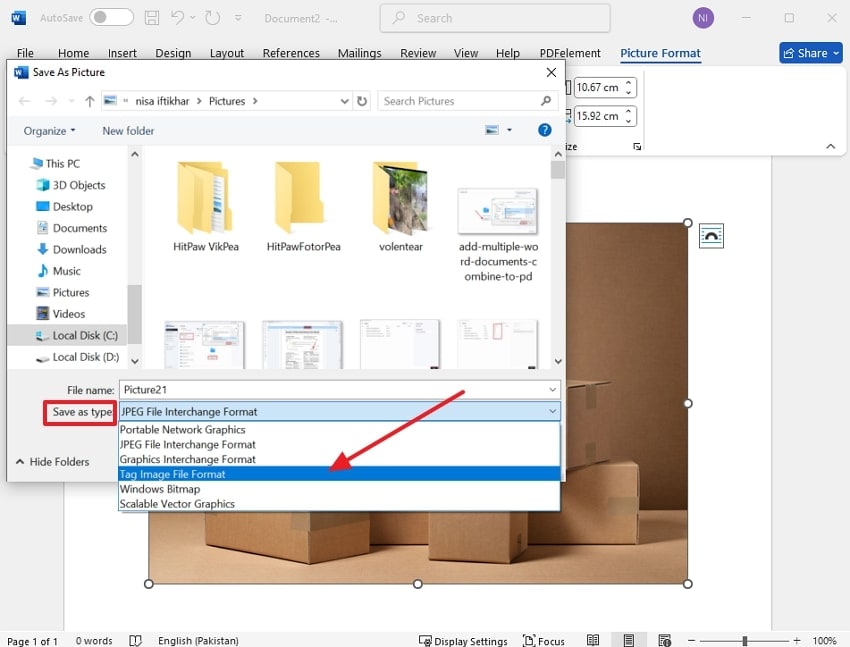Viewport: 850px width, 647px height.
Task: Click the Back arrow in dialog
Action: (x=24, y=101)
